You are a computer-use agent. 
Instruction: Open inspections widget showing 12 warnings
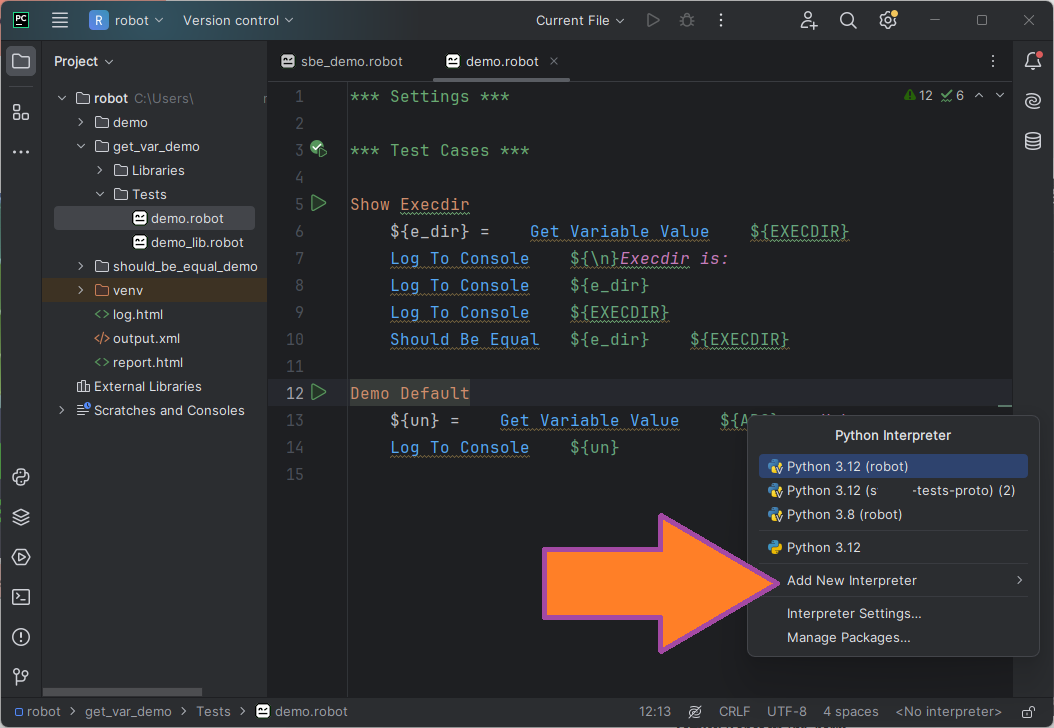click(x=934, y=95)
